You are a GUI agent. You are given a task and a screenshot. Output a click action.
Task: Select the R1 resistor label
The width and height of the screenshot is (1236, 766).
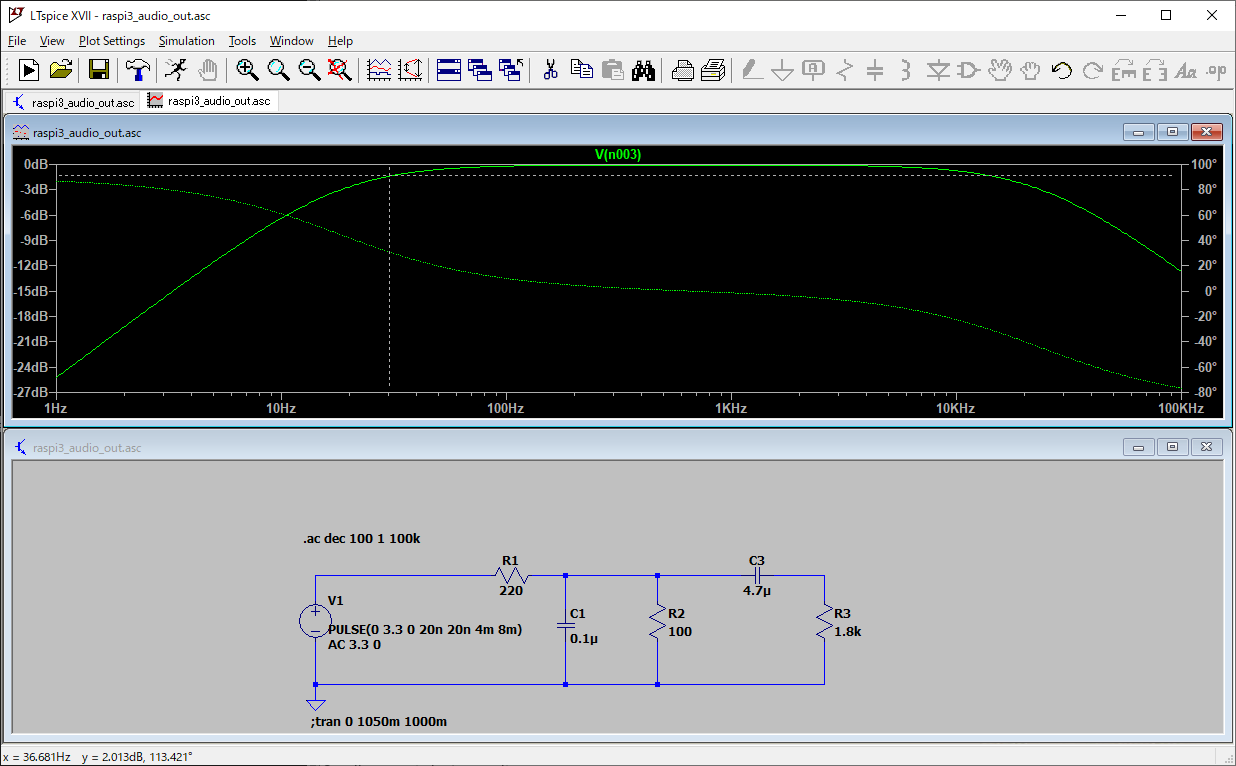[510, 560]
